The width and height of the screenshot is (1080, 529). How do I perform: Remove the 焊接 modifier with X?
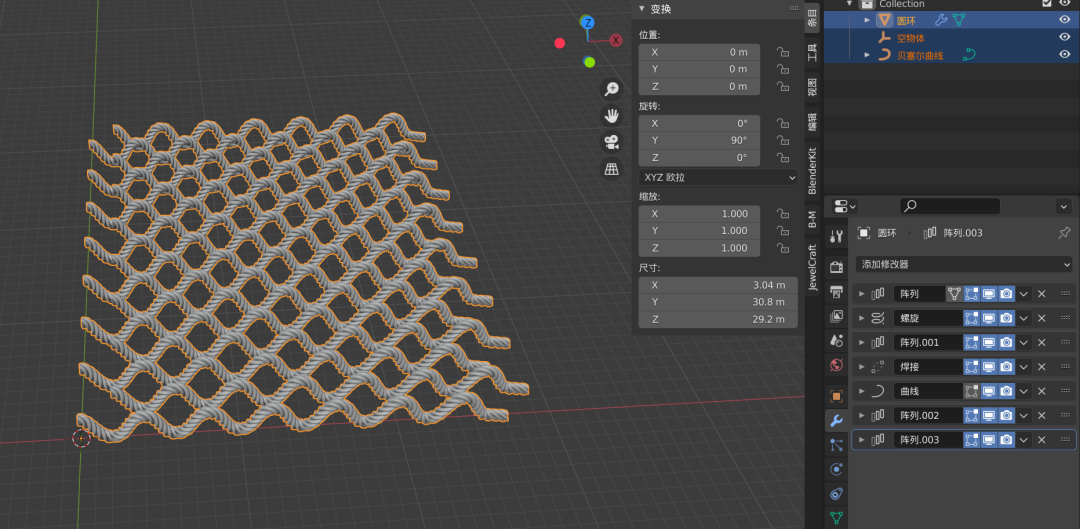[1041, 366]
